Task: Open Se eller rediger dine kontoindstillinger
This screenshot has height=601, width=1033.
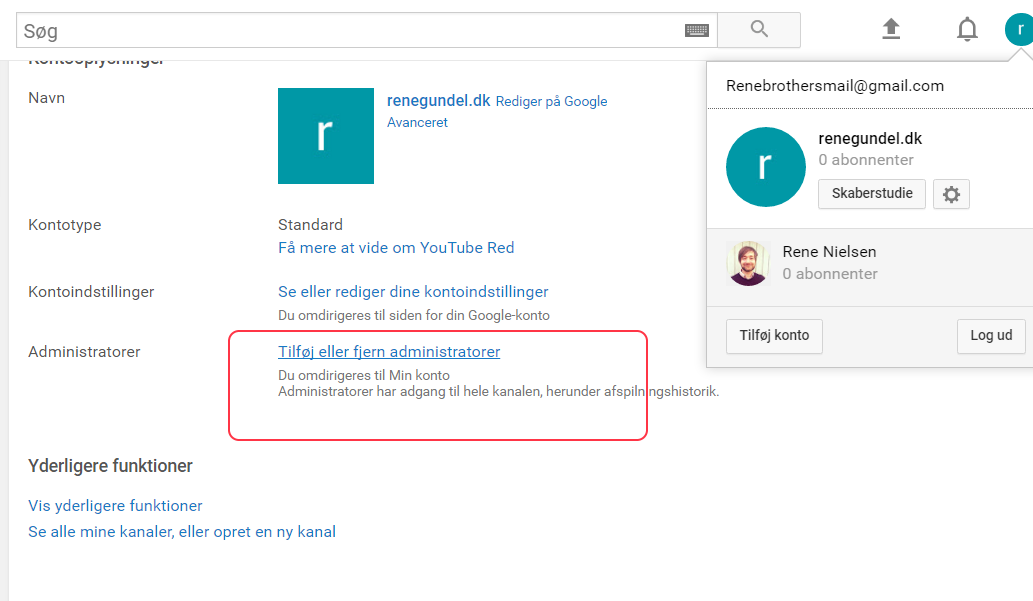Action: (x=413, y=292)
